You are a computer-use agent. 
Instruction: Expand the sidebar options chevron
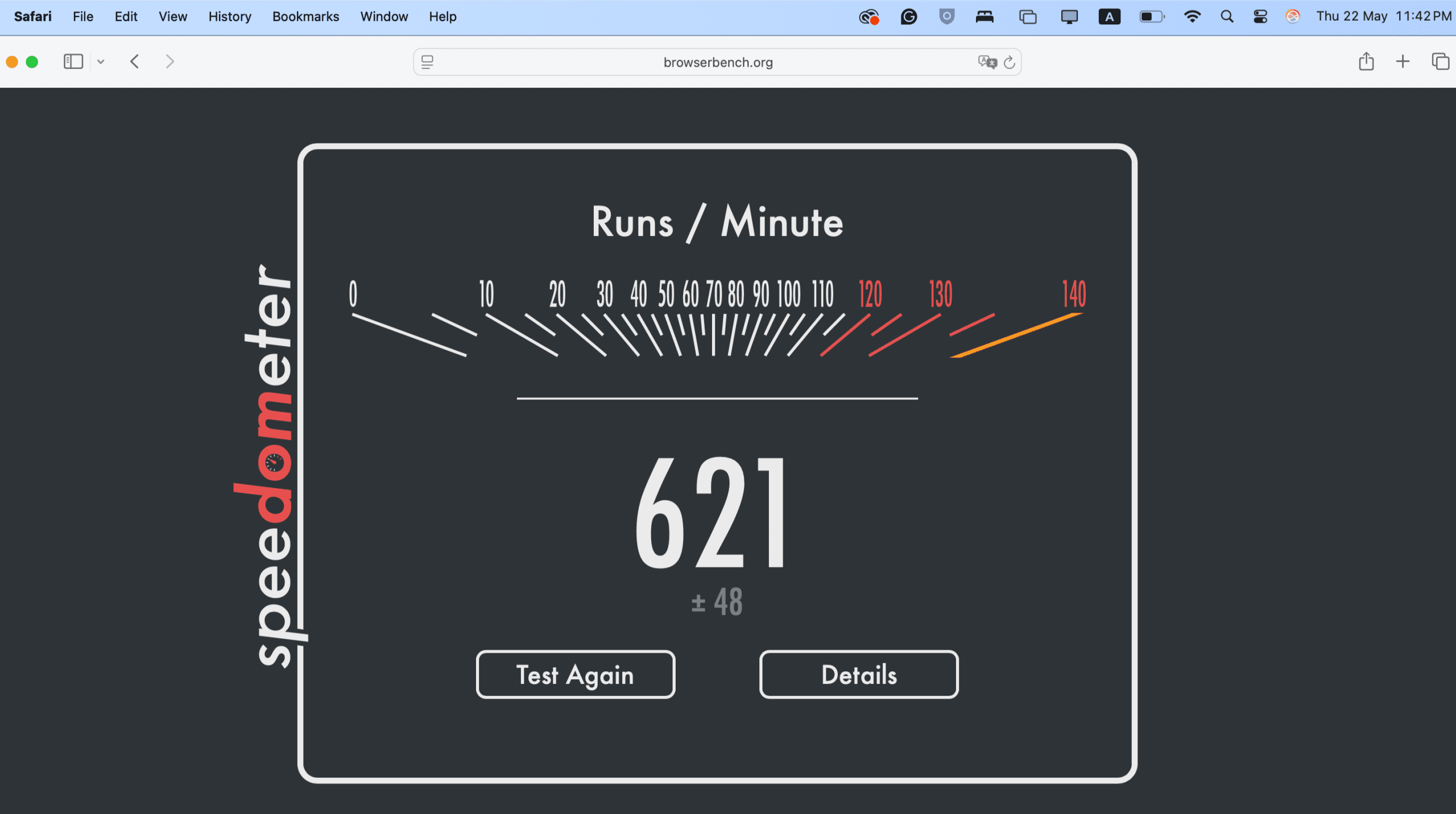[x=101, y=61]
